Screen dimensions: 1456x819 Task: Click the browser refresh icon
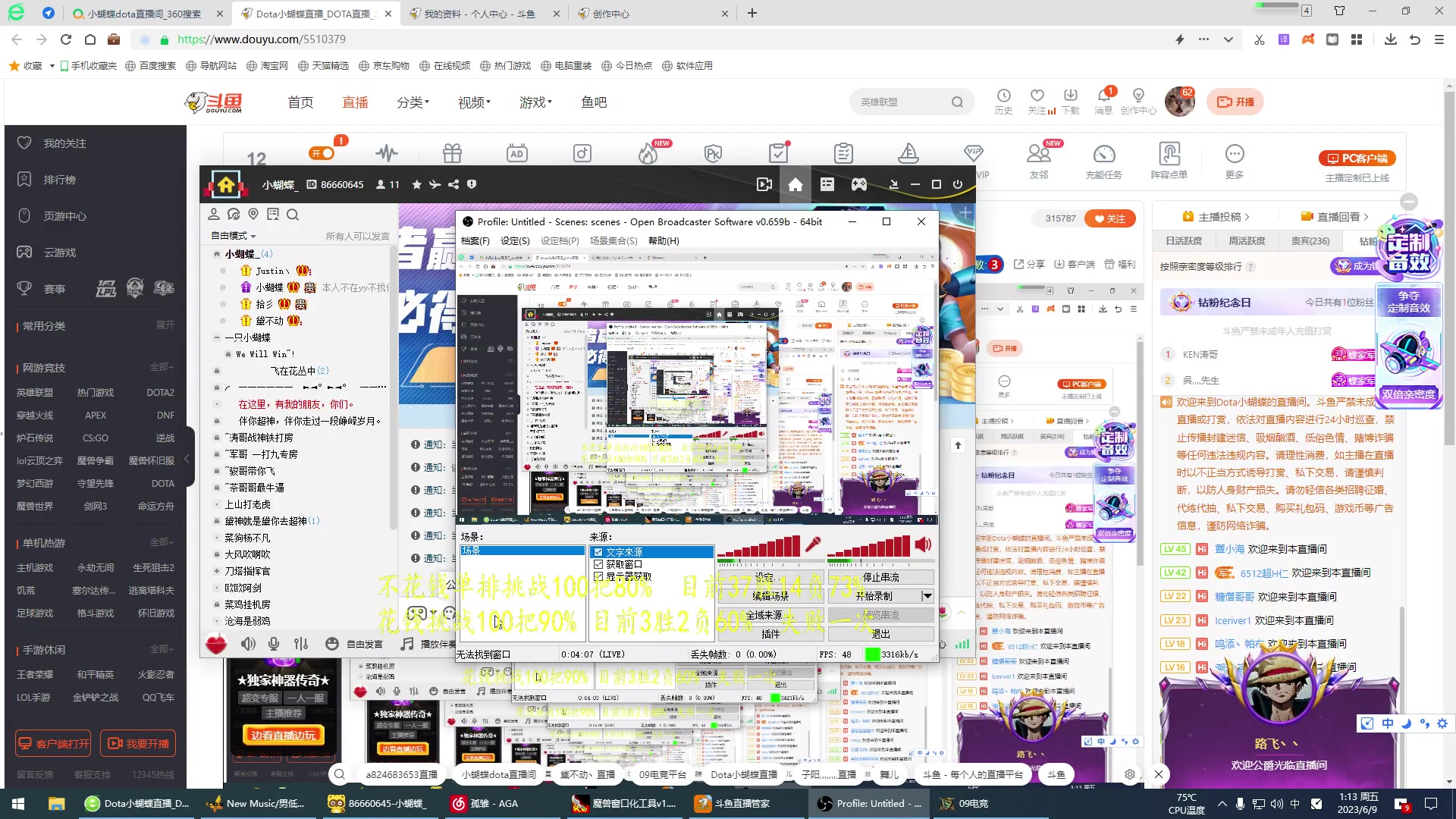coord(66,39)
